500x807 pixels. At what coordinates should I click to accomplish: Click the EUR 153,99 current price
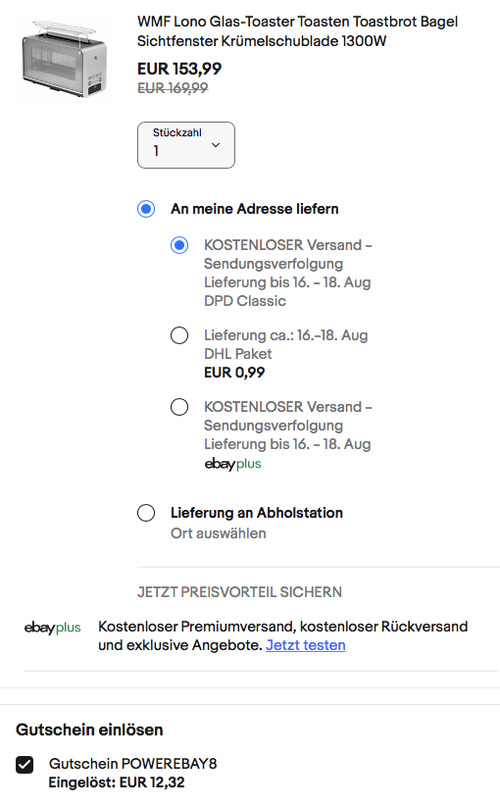179,69
